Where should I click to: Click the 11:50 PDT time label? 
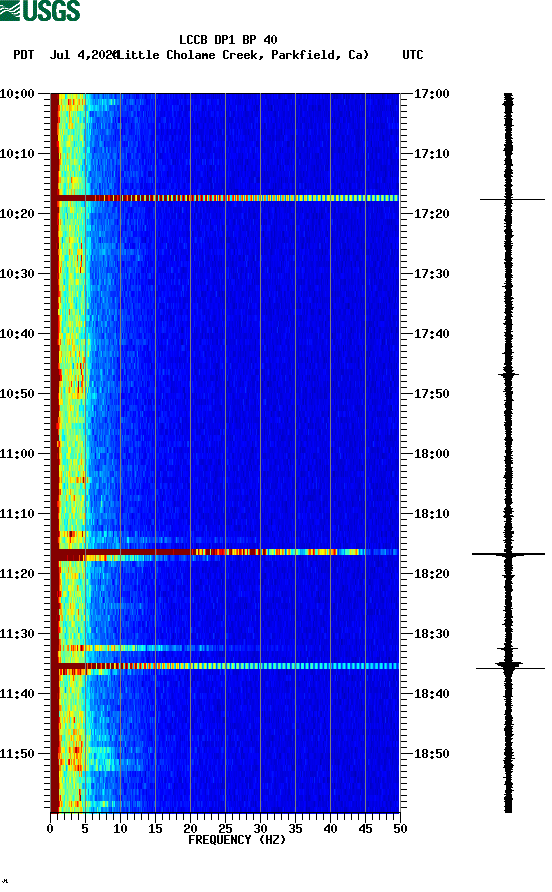17,754
